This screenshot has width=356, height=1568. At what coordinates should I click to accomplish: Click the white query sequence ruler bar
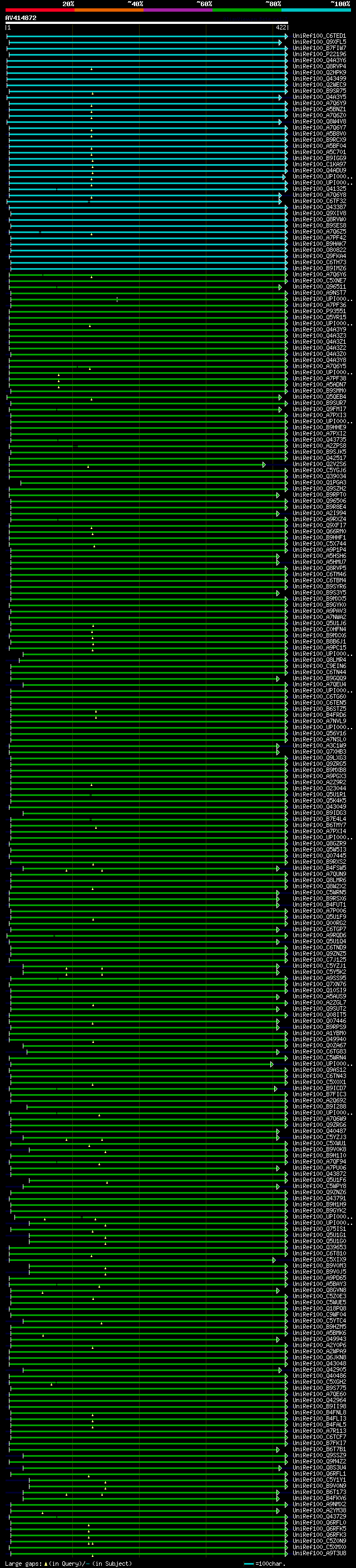[147, 22]
